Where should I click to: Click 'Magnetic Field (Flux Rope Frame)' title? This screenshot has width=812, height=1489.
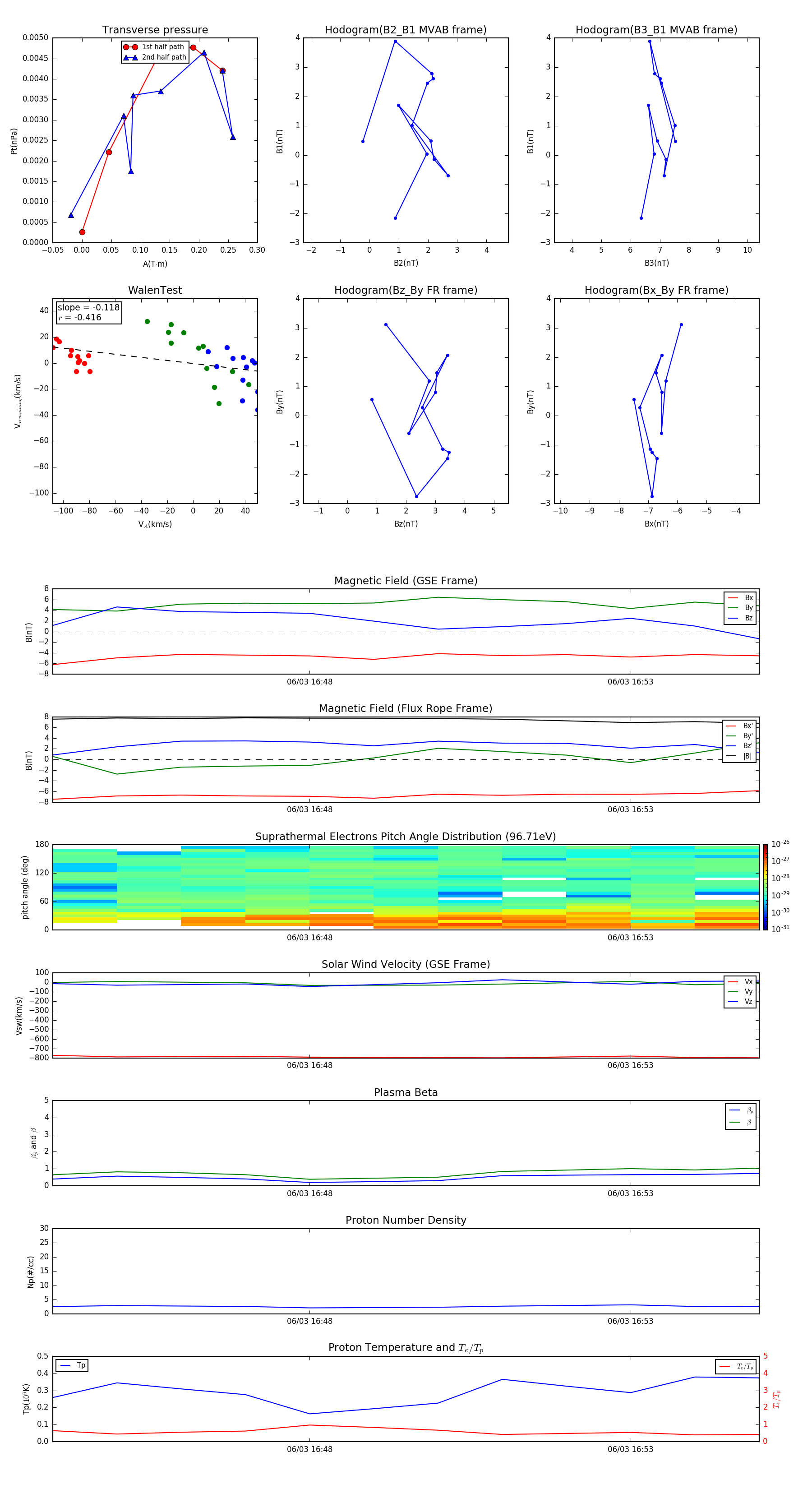pos(406,708)
